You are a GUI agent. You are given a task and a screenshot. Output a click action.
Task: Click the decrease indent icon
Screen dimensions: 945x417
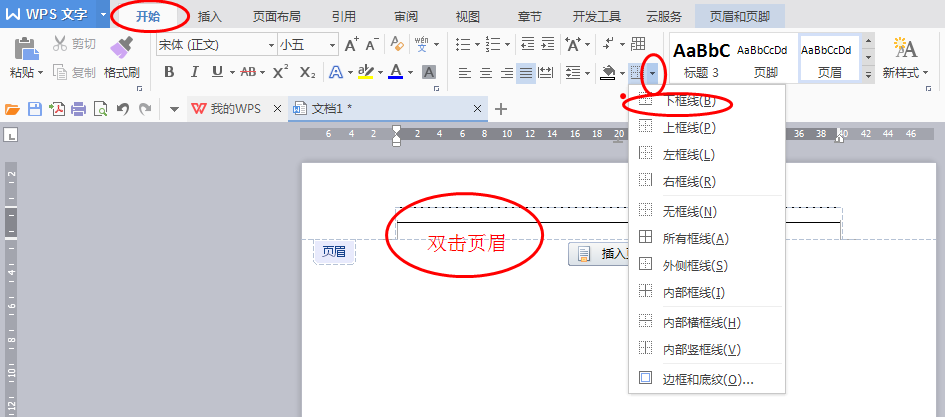(x=527, y=44)
